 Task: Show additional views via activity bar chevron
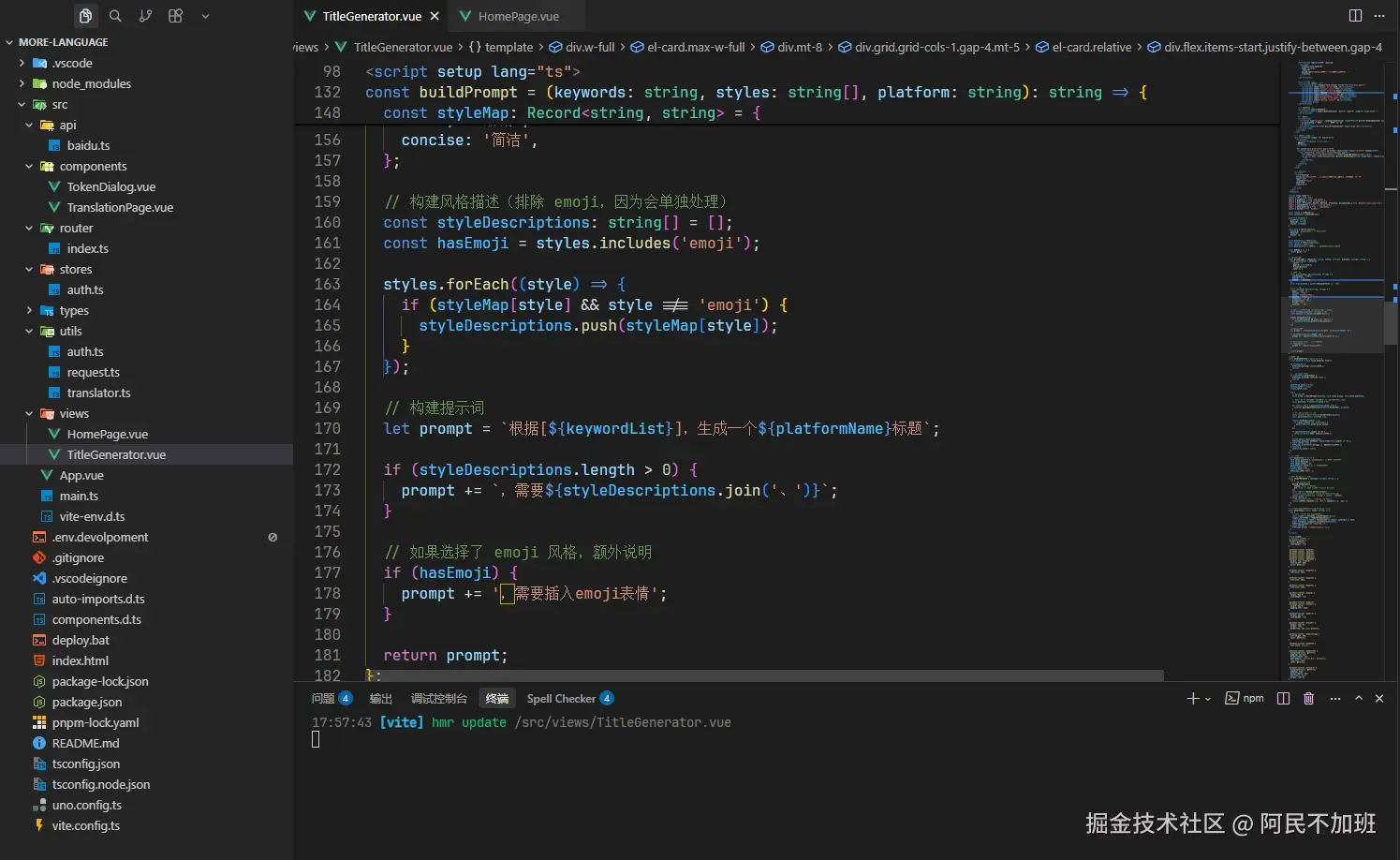point(205,16)
